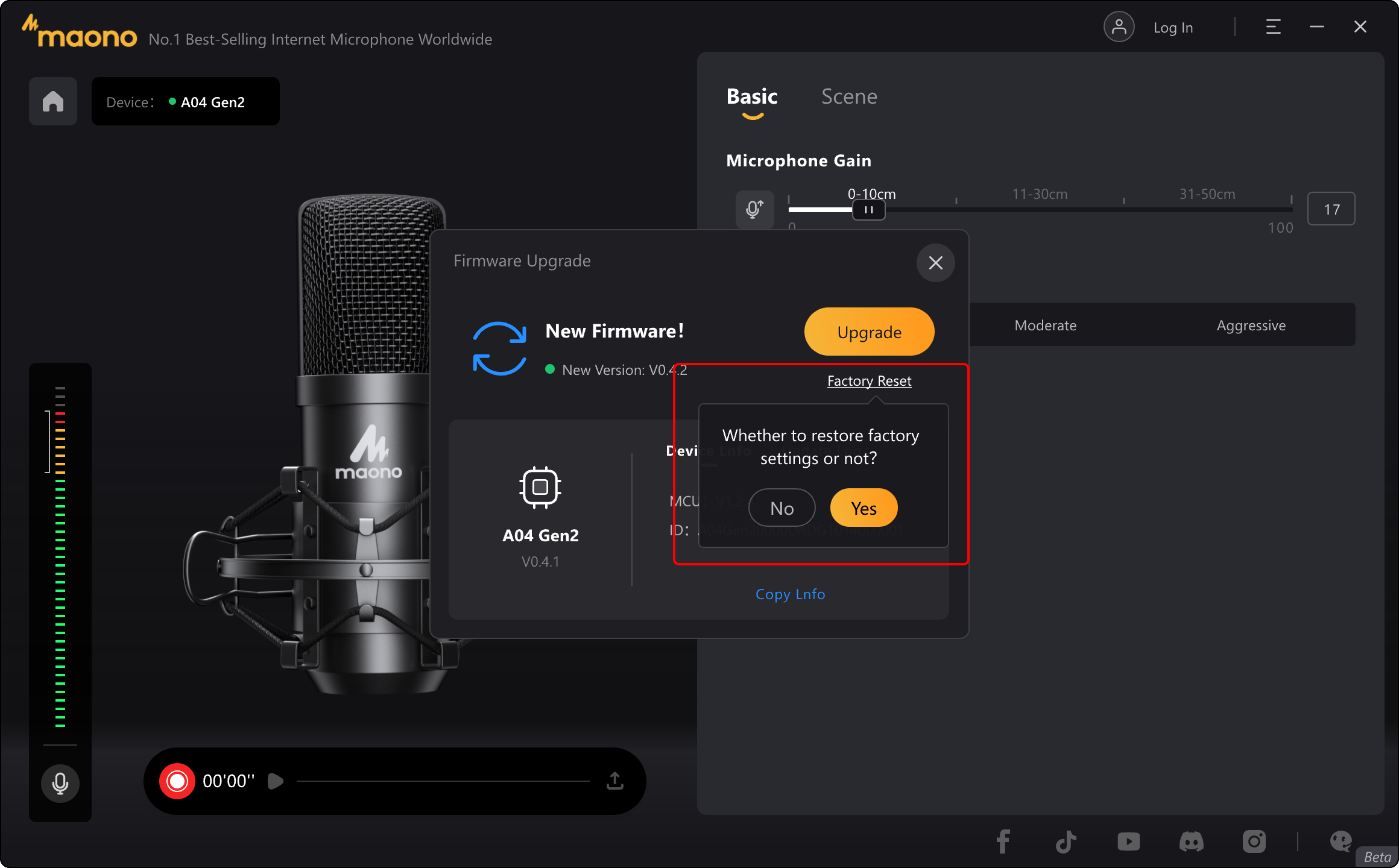
Task: Click the recording playback progress bar
Action: click(x=443, y=781)
